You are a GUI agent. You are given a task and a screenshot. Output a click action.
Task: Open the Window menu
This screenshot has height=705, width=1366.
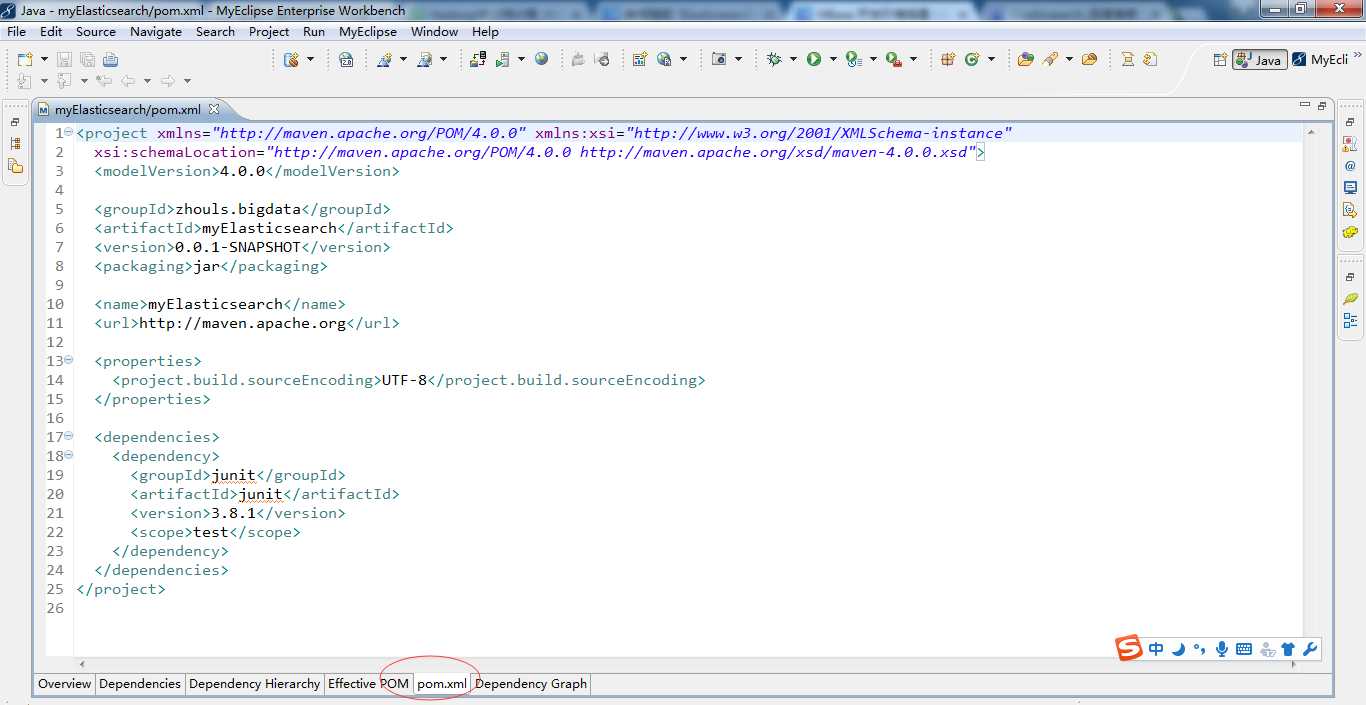point(435,31)
